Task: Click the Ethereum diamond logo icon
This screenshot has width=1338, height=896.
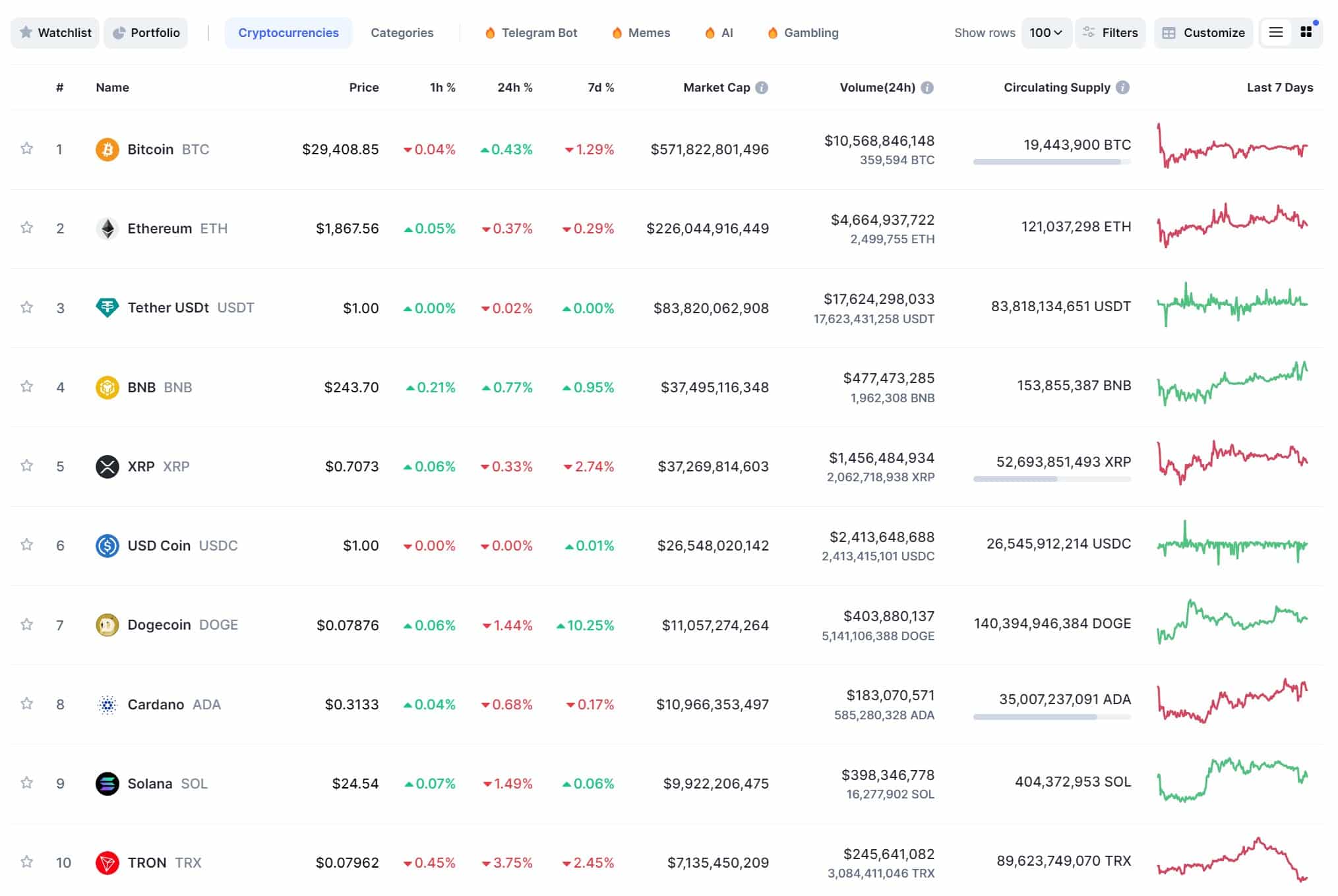Action: click(107, 229)
